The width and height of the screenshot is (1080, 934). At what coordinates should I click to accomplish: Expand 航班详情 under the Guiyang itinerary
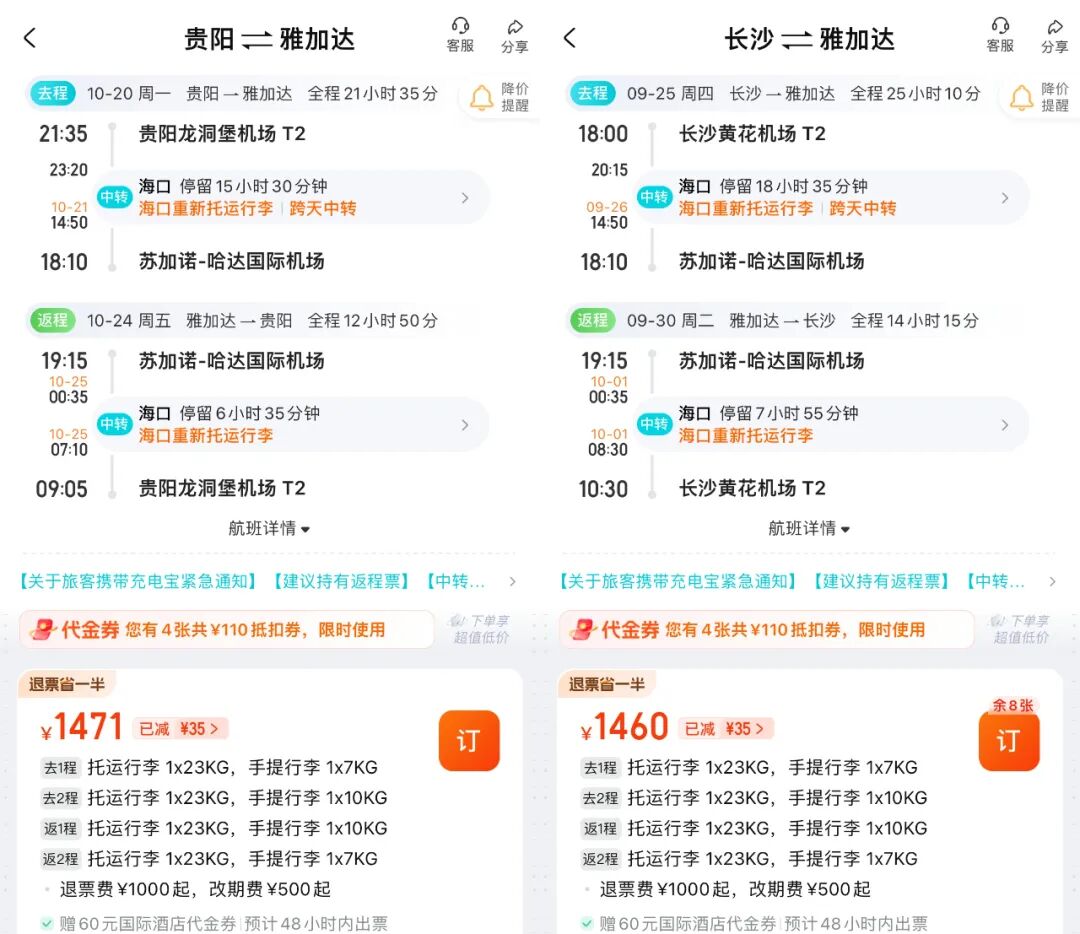(268, 528)
